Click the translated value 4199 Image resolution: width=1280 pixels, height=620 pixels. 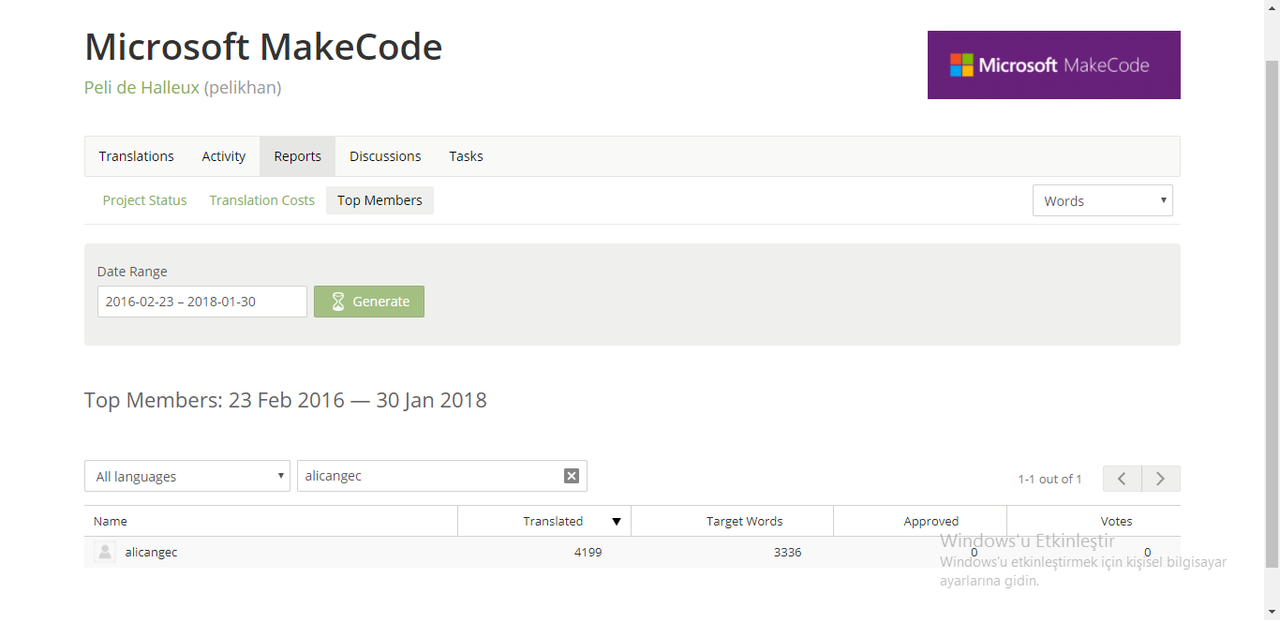pyautogui.click(x=588, y=552)
